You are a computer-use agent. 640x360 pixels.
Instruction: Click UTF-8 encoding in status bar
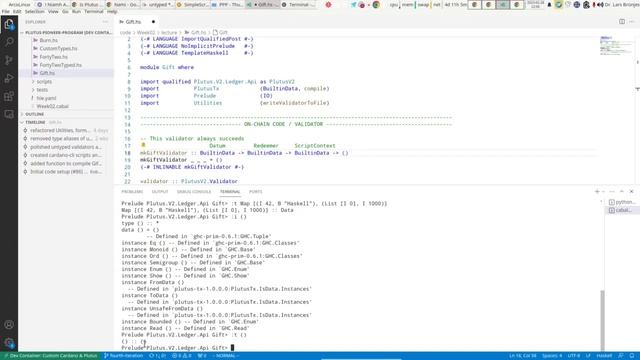pyautogui.click(x=573, y=356)
